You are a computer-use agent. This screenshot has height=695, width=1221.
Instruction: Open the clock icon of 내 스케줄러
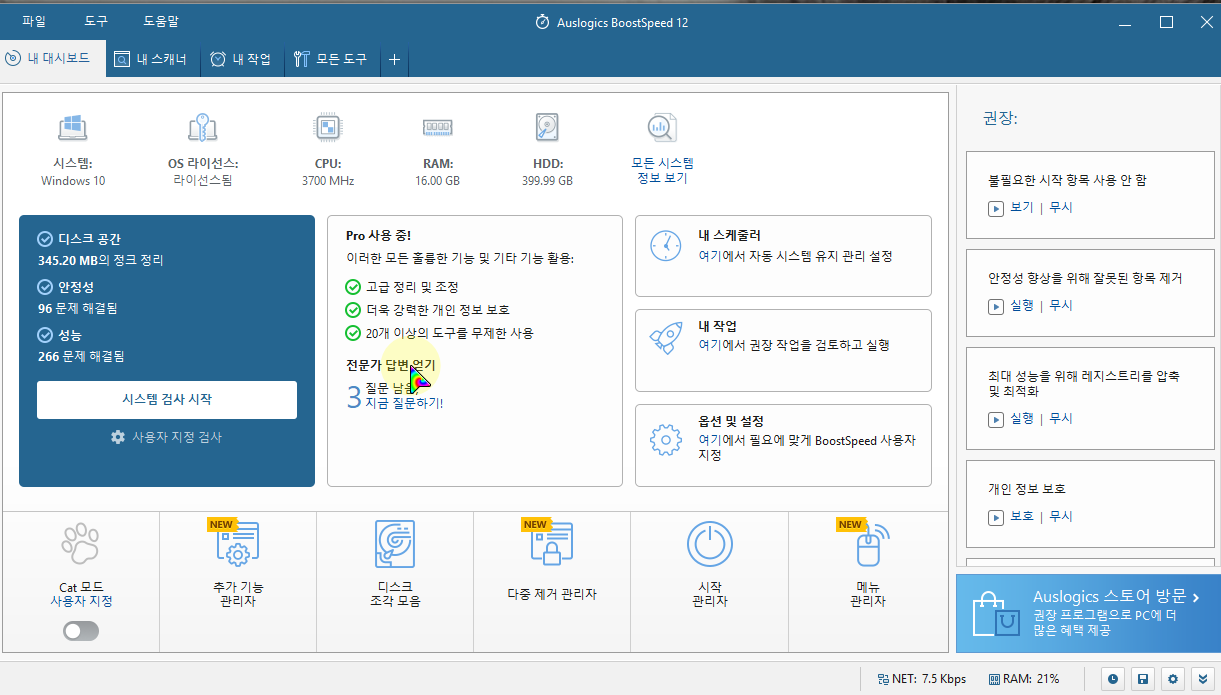tap(665, 246)
